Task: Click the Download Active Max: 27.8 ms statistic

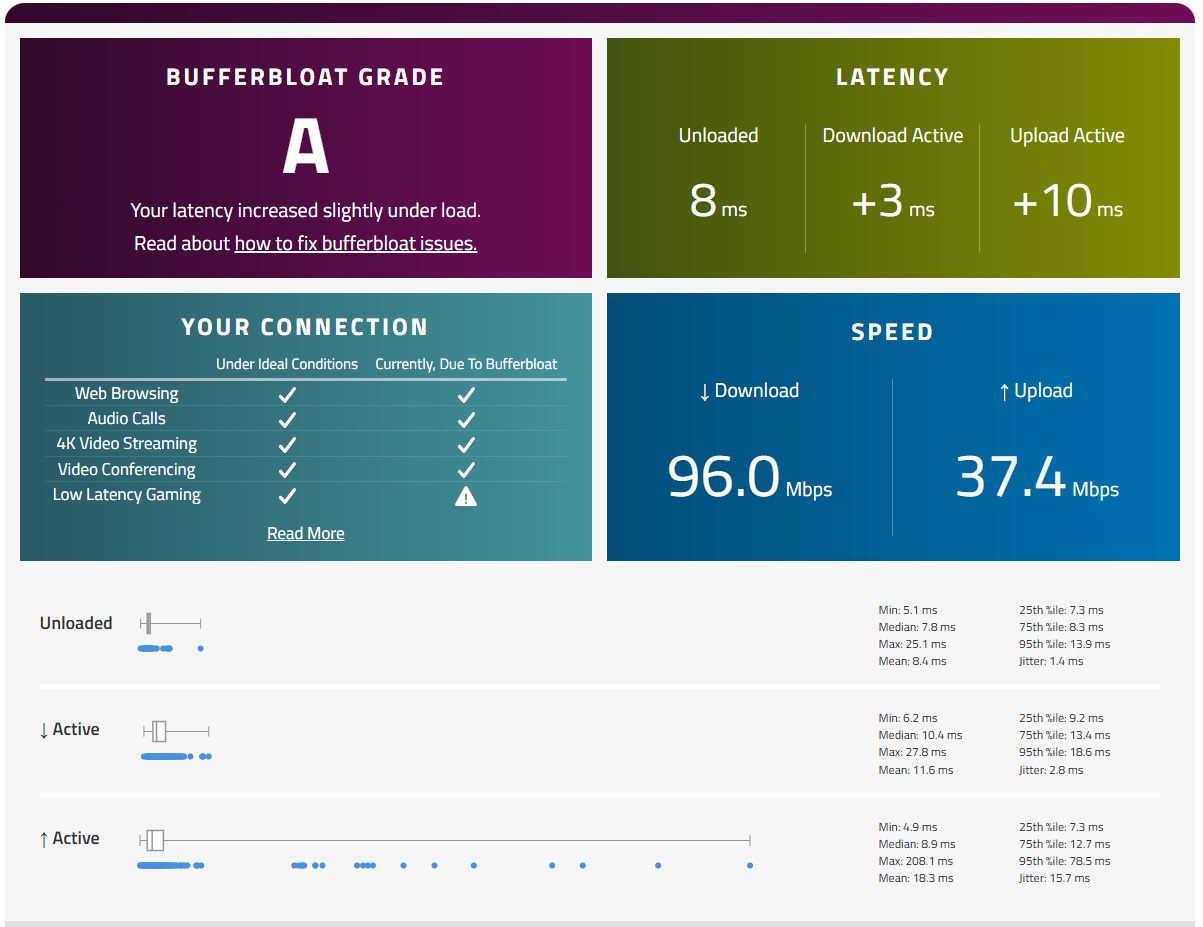Action: pyautogui.click(x=912, y=752)
